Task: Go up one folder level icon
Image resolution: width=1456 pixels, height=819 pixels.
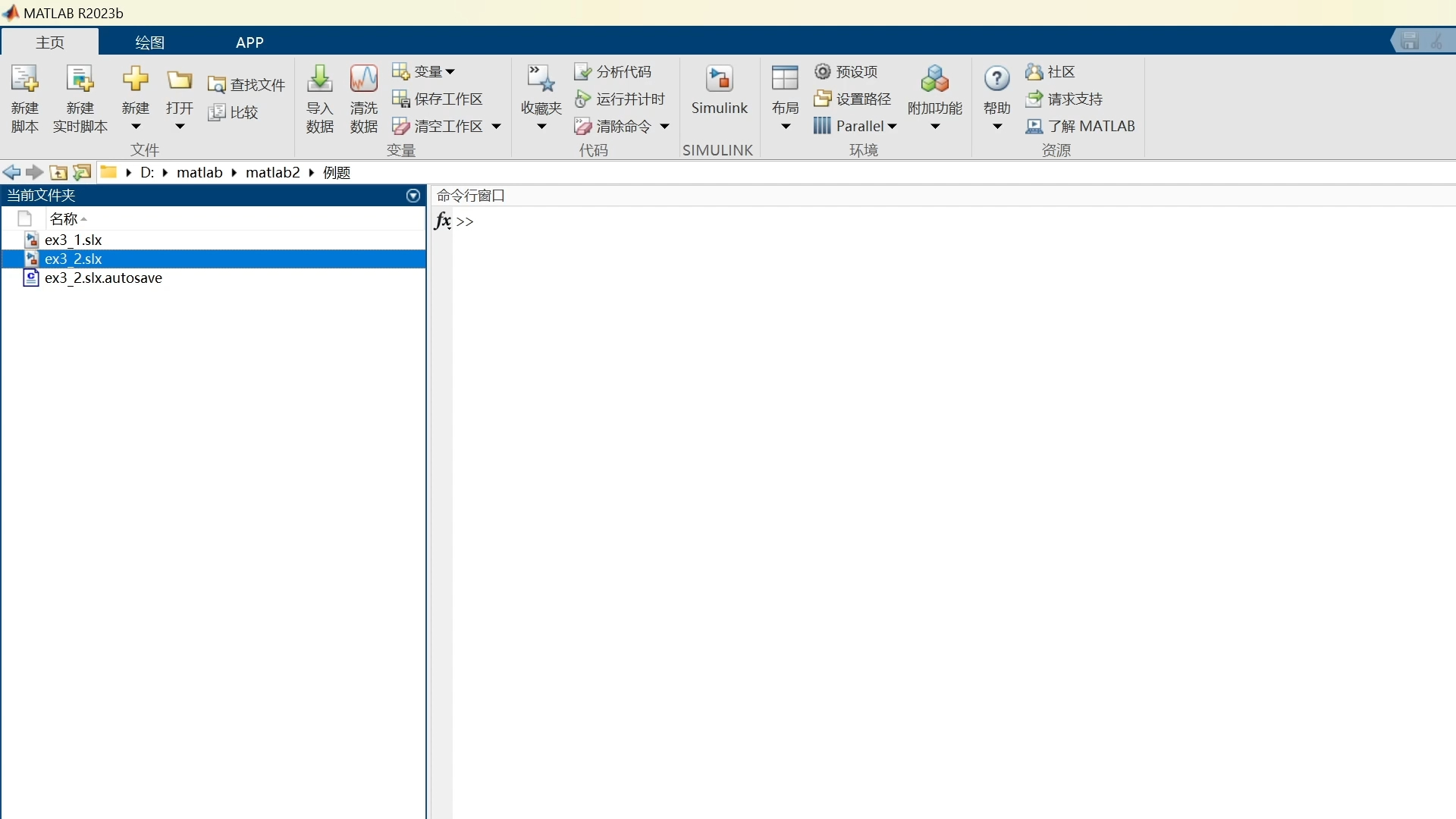Action: tap(58, 173)
